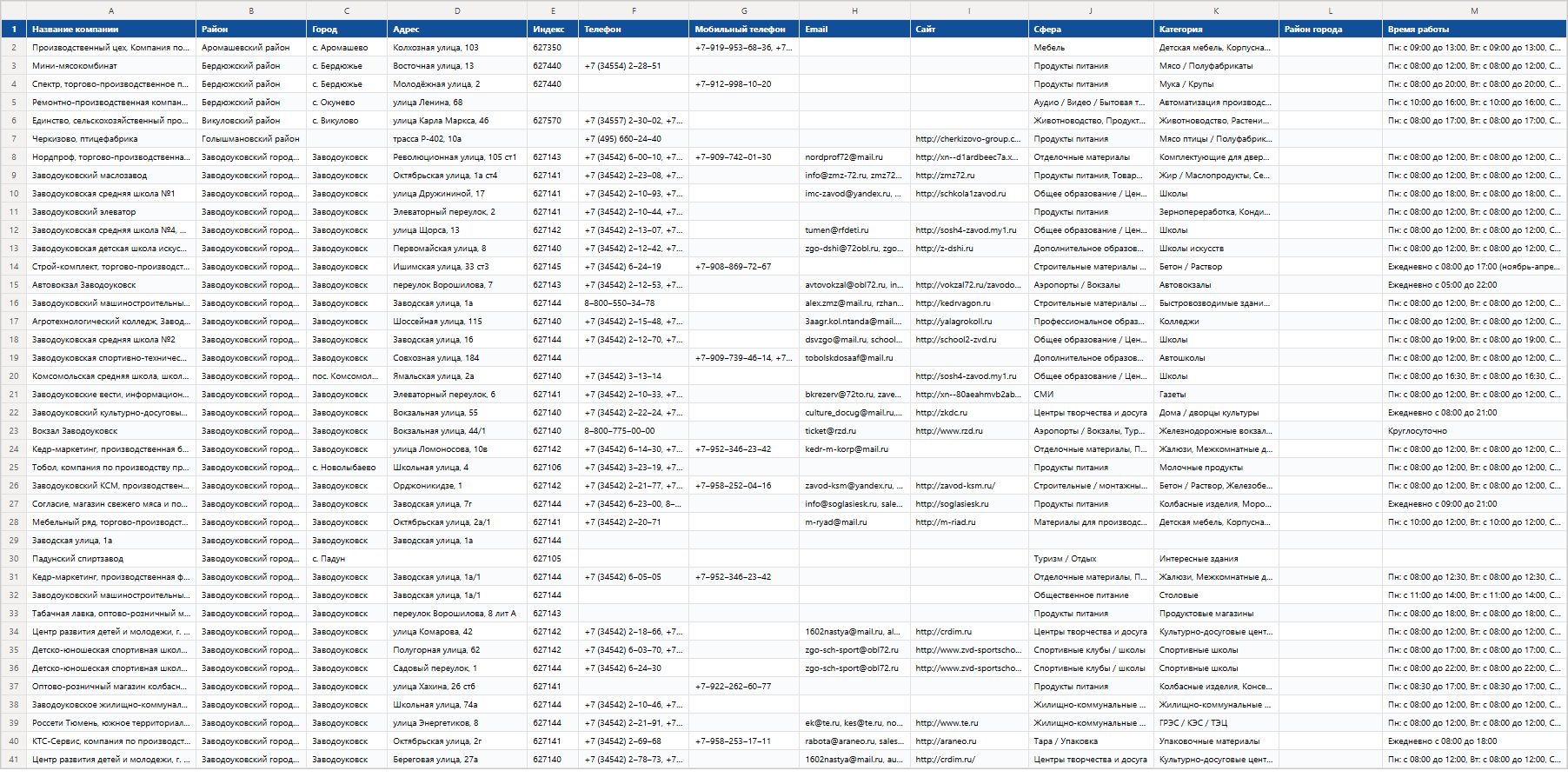Select address 'Колхозная улица, 103'
The width and height of the screenshot is (1568, 784).
pos(457,48)
